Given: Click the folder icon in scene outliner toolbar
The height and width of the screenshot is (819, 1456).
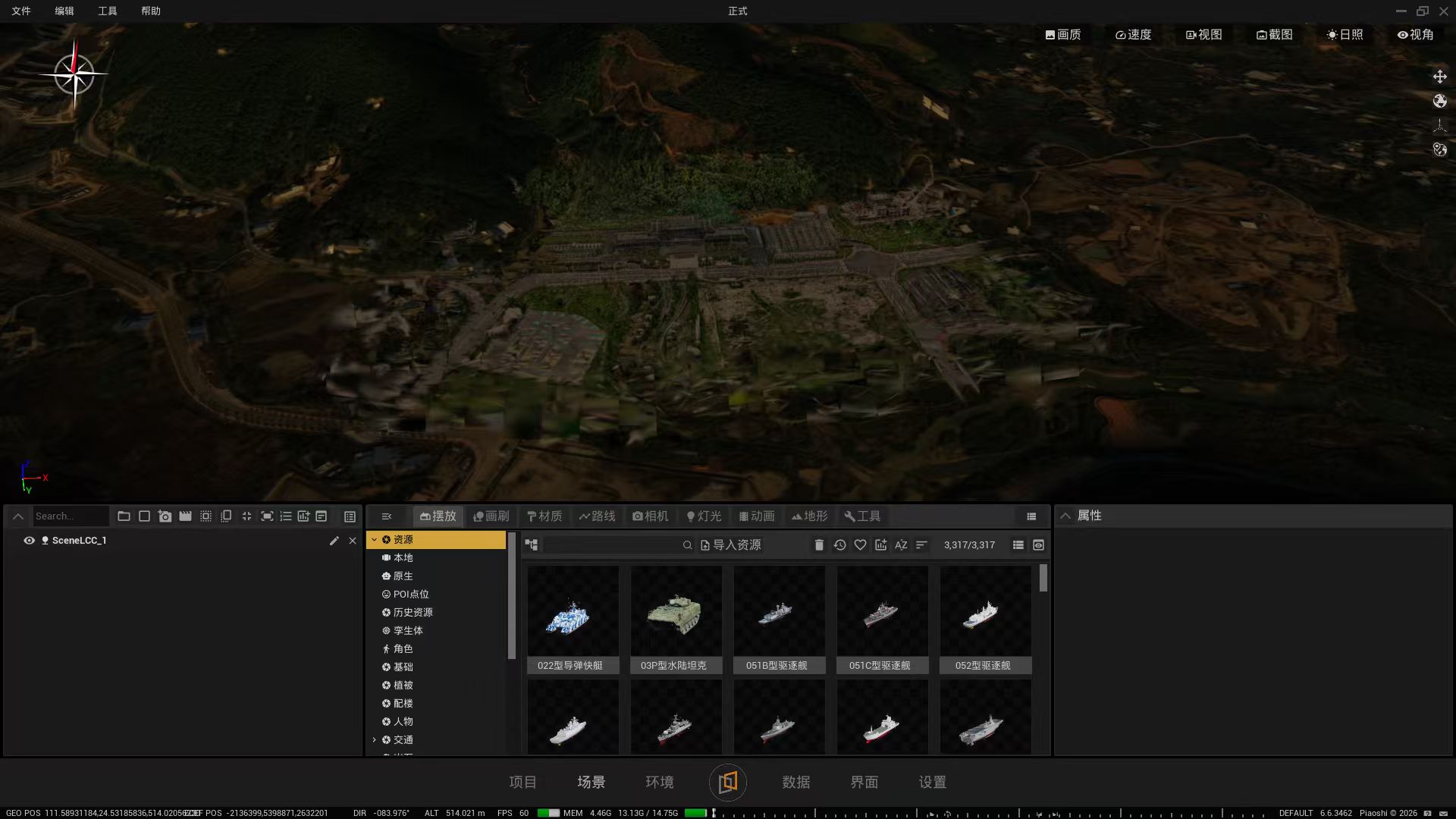Looking at the screenshot, I should coord(124,516).
